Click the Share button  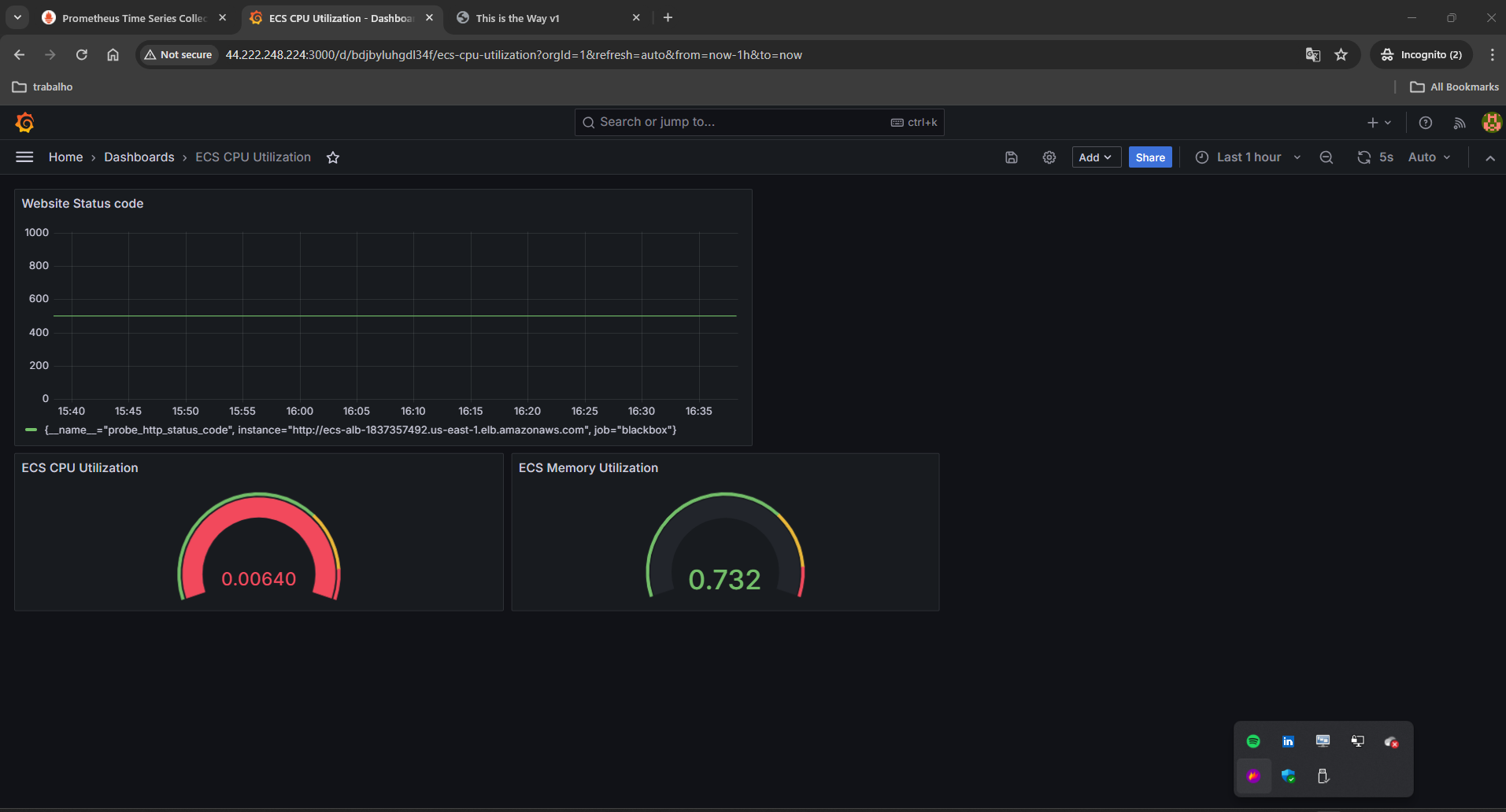pyautogui.click(x=1150, y=157)
